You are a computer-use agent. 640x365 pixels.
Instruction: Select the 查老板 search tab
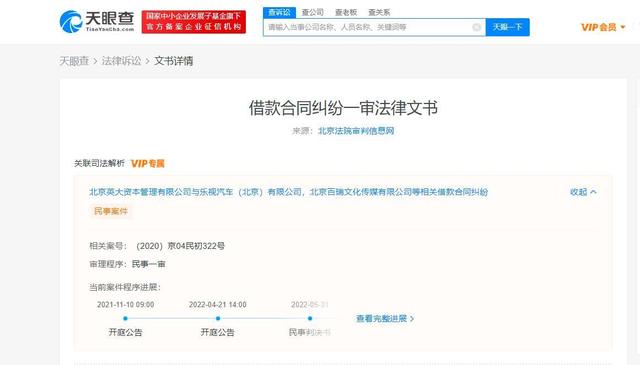[x=346, y=13]
